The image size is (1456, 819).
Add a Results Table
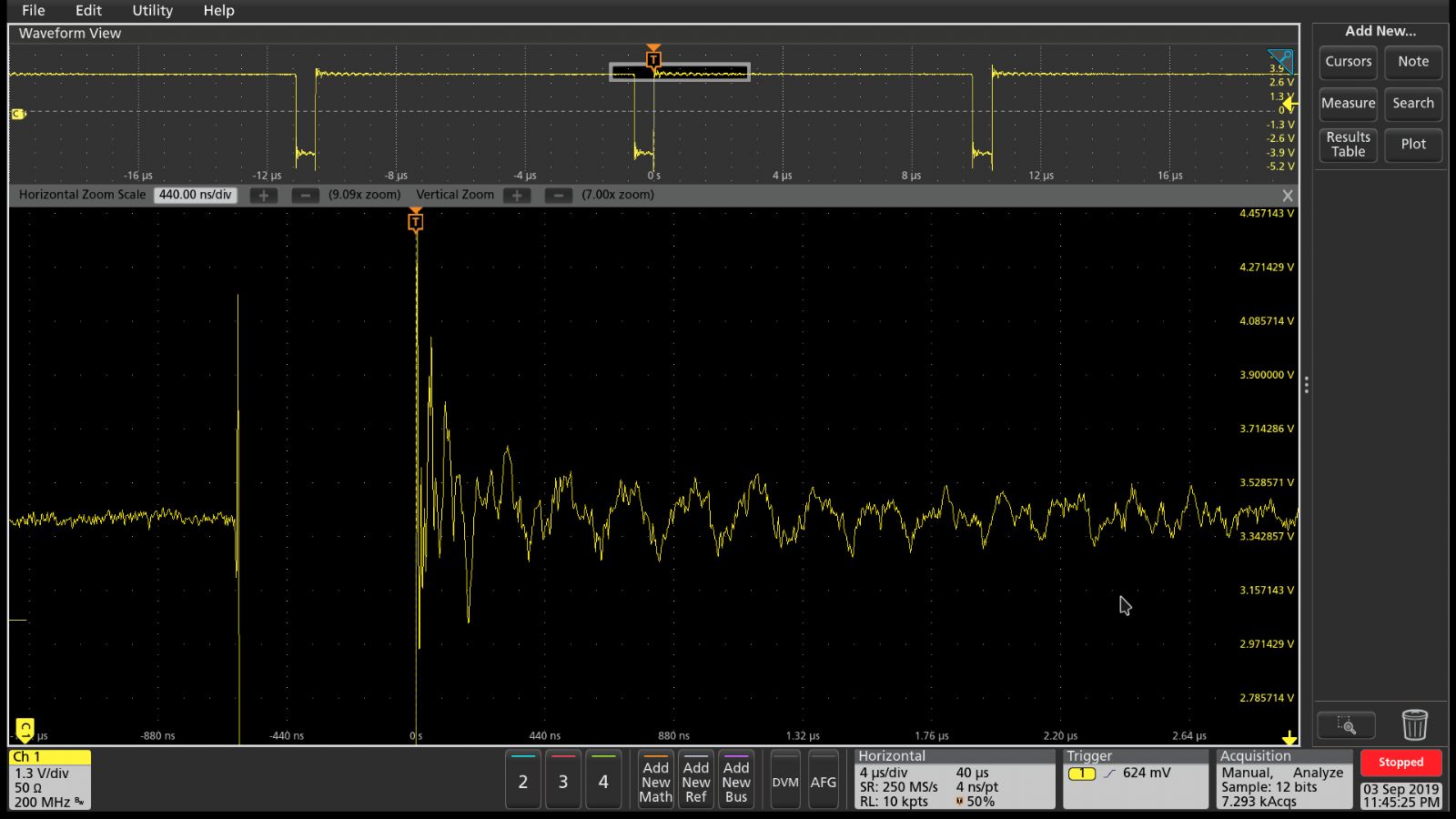coord(1348,145)
